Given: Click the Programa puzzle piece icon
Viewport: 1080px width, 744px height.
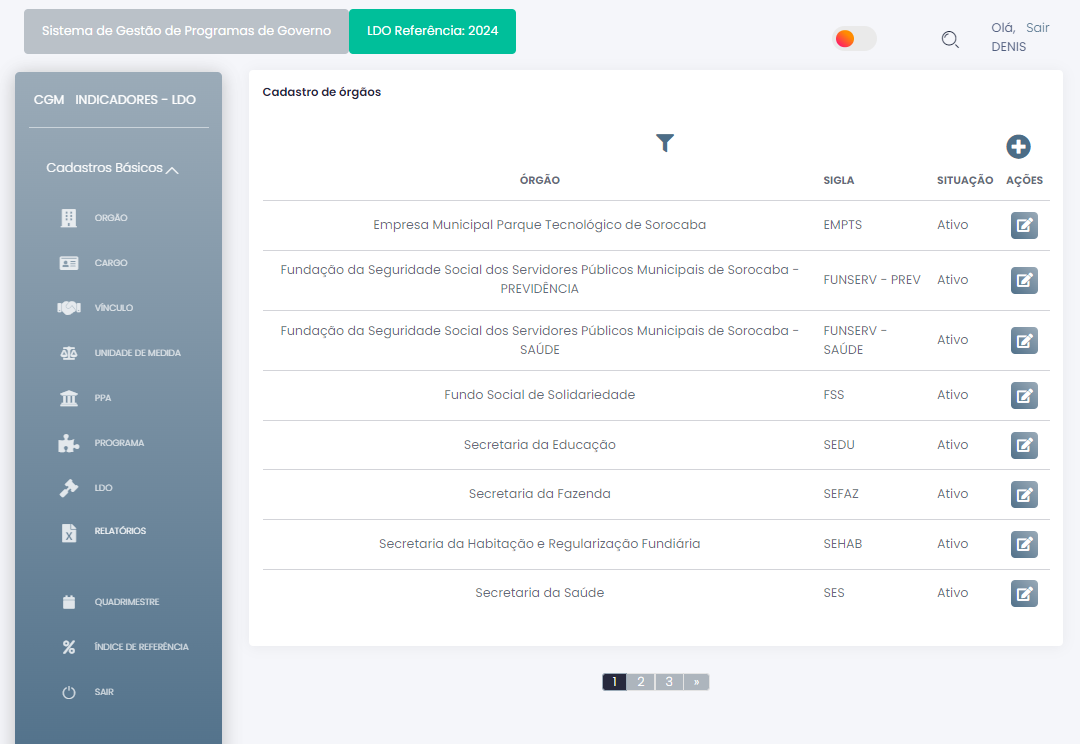Looking at the screenshot, I should click(68, 443).
